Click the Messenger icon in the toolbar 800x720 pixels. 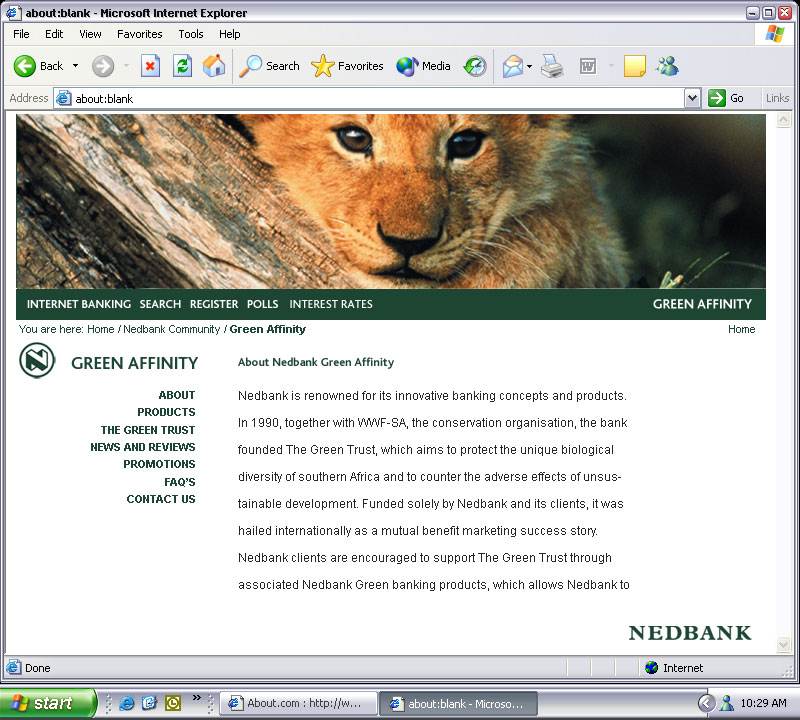(667, 66)
